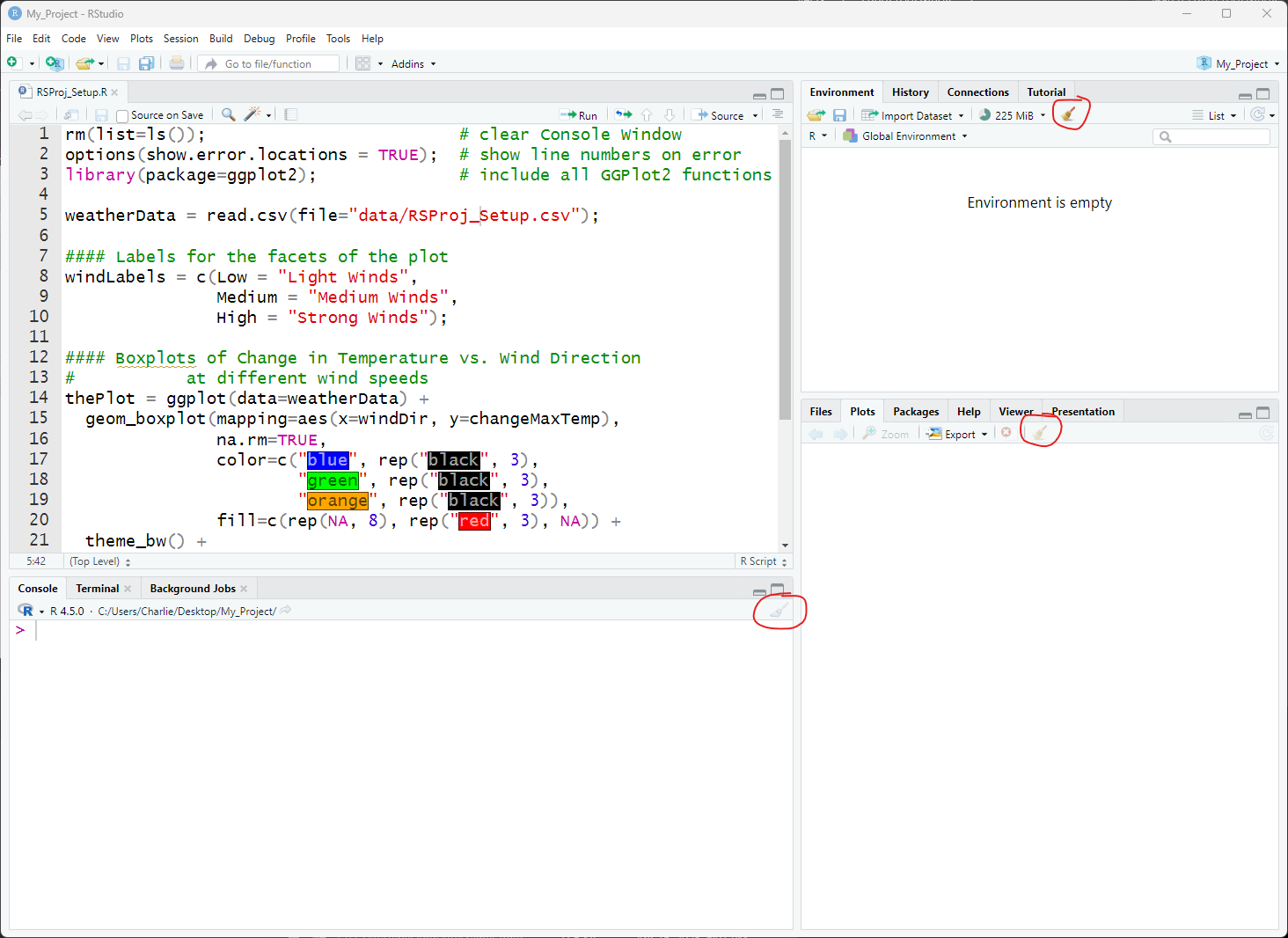
Task: Open the Session menu
Action: tap(180, 39)
